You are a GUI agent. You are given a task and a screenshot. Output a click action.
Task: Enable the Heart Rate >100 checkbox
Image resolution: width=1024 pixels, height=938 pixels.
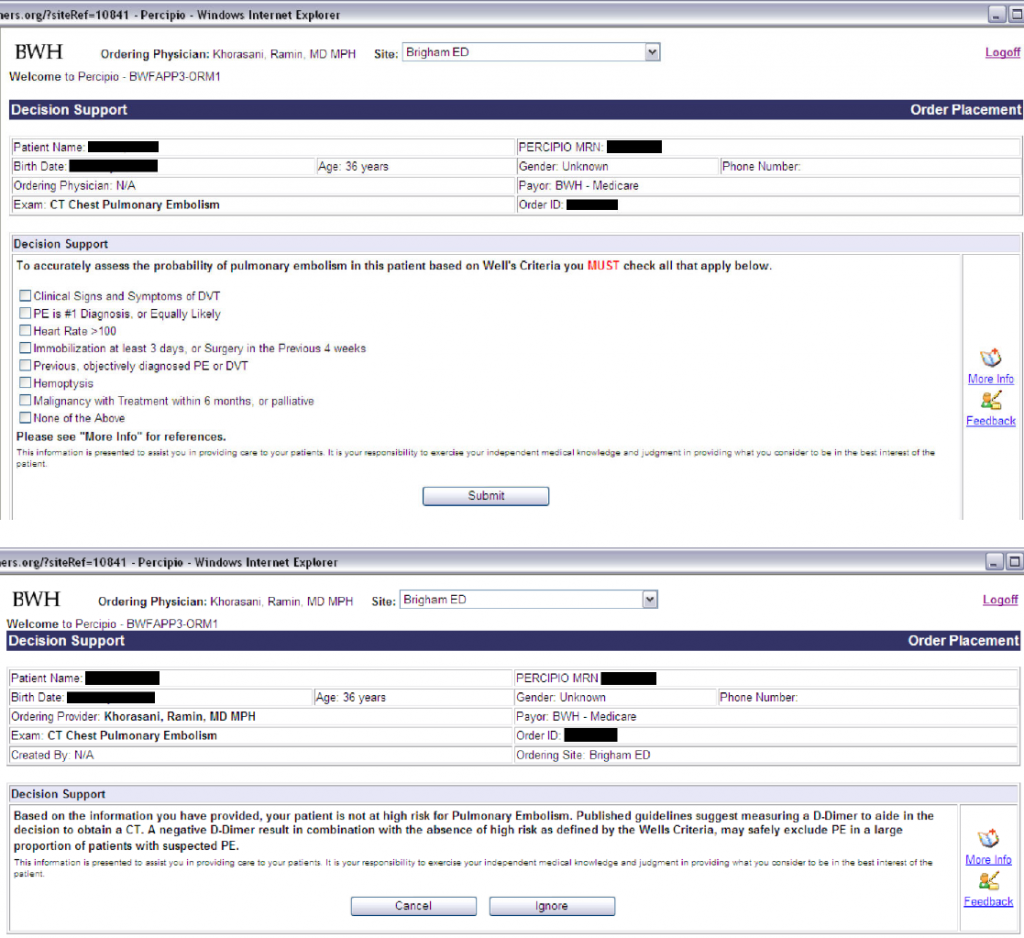coord(25,331)
